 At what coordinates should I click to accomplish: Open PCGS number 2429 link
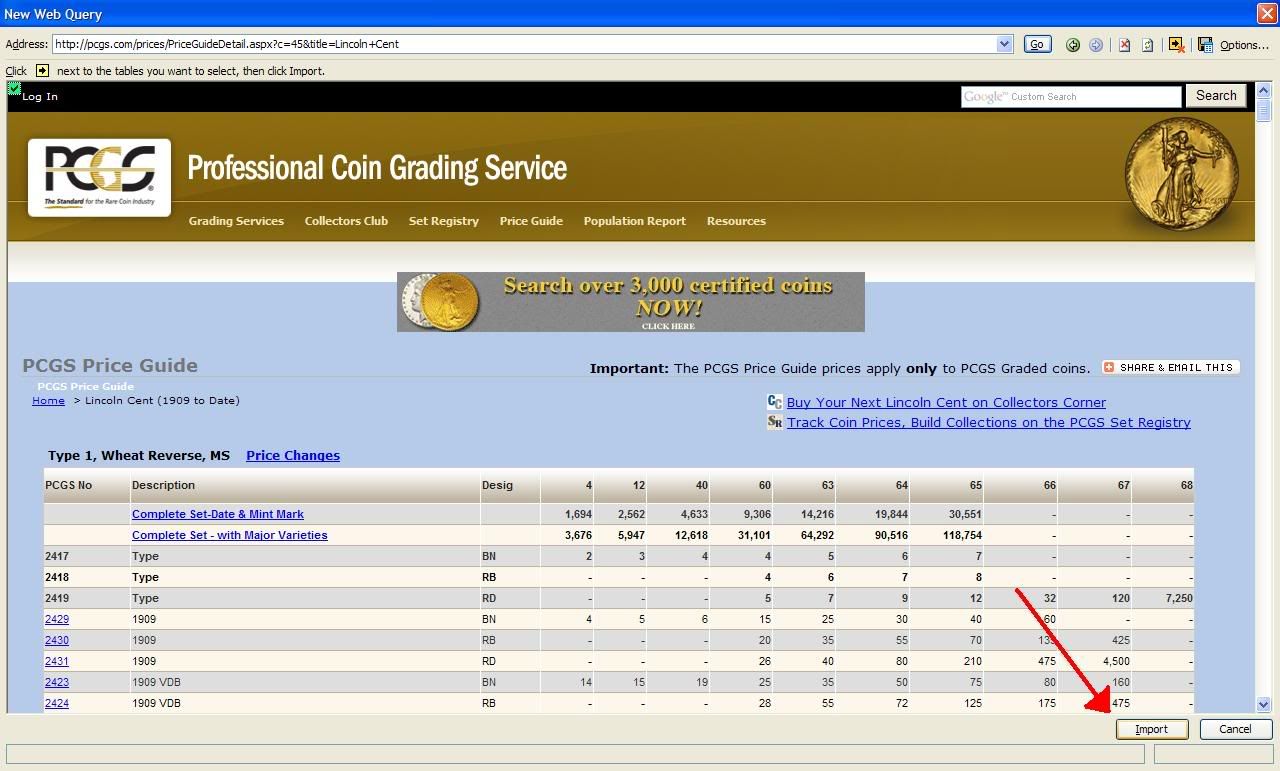coord(57,619)
